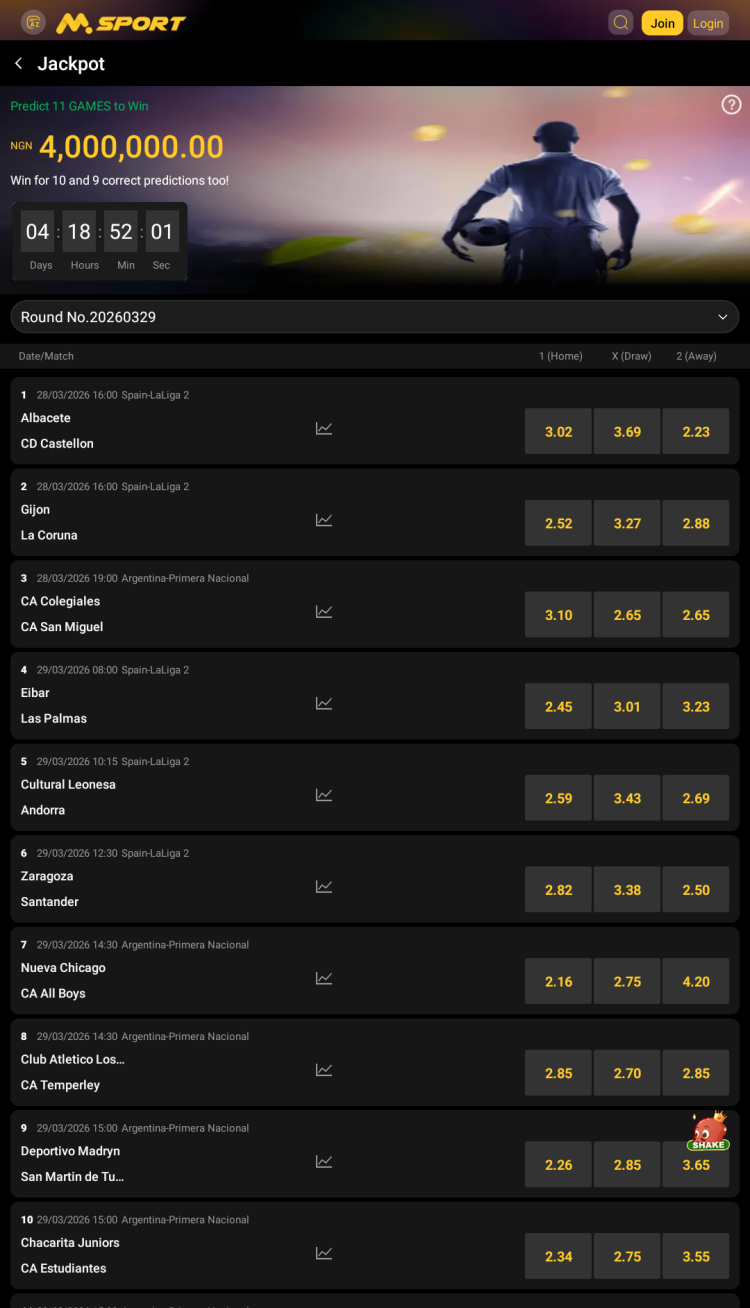Open stats chart for Eibar match

(324, 703)
